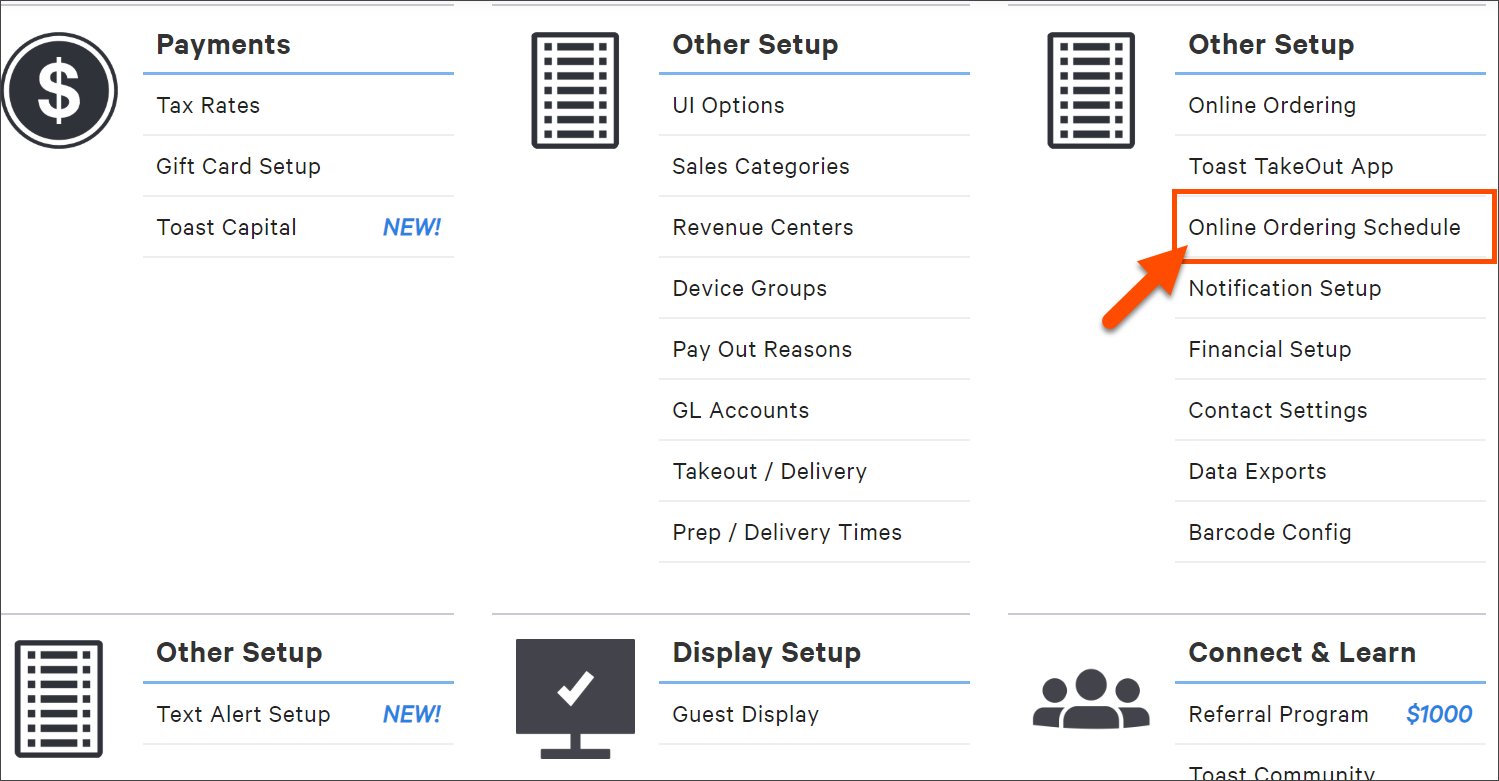Click the list icon beside Other Setup
Image resolution: width=1499 pixels, height=781 pixels.
tap(575, 90)
